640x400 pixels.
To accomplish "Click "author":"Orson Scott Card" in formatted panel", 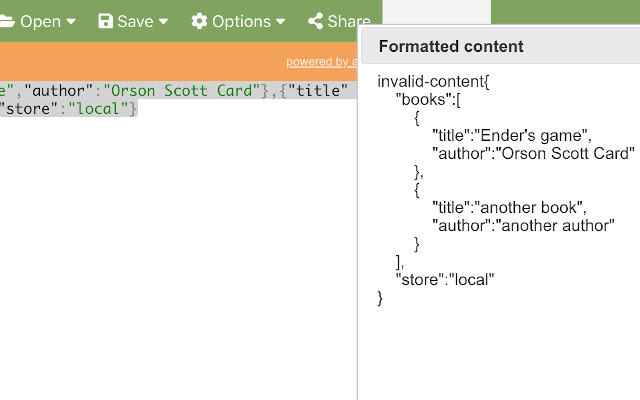I will [533, 153].
